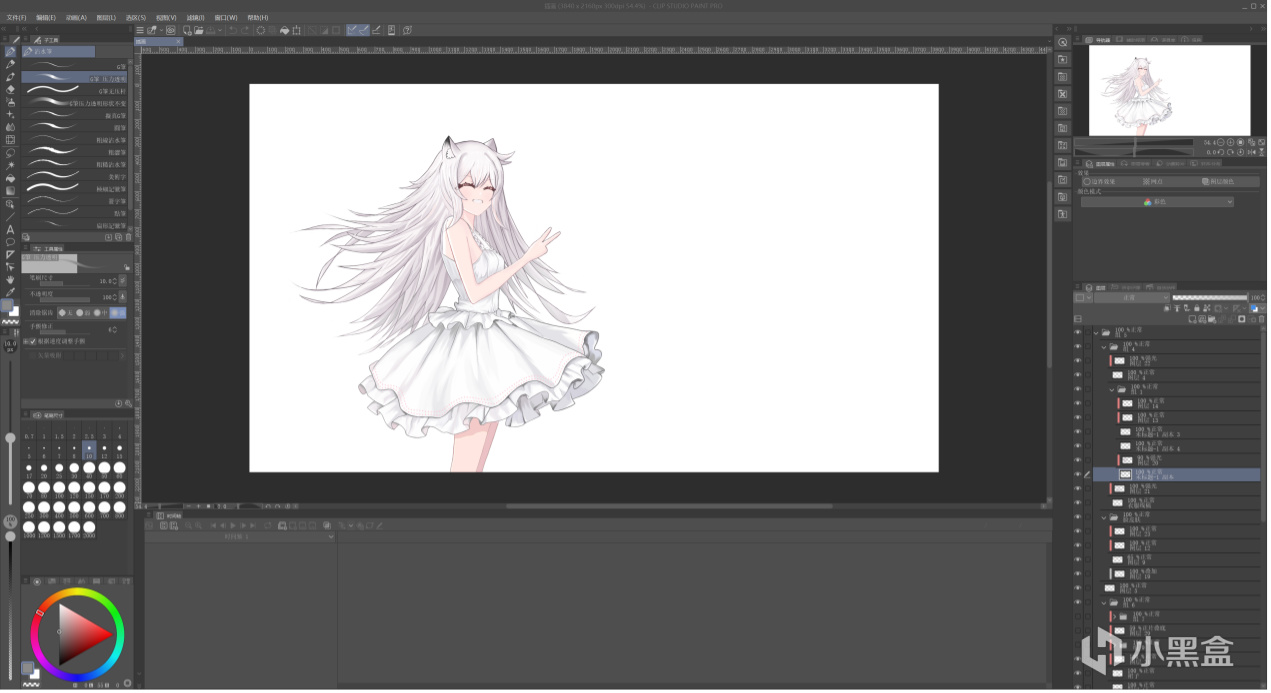The height and width of the screenshot is (693, 1271).
Task: Open the layer blend mode 正常 dropdown
Action: (1131, 298)
